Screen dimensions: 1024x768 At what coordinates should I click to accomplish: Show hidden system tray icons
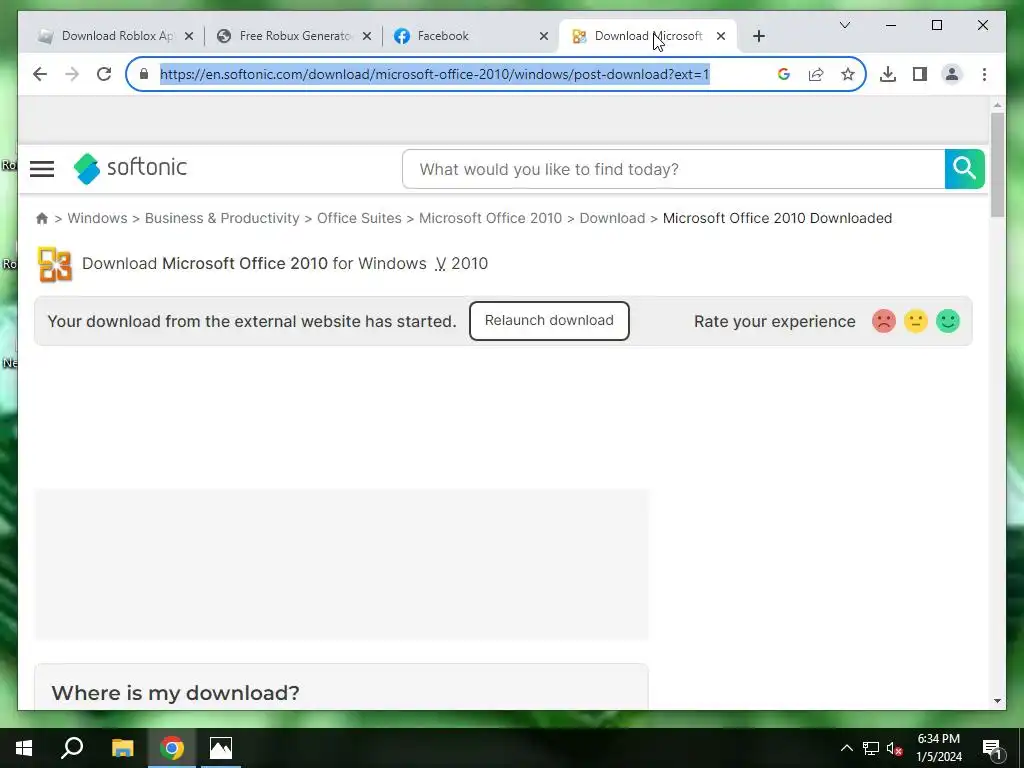click(x=846, y=748)
